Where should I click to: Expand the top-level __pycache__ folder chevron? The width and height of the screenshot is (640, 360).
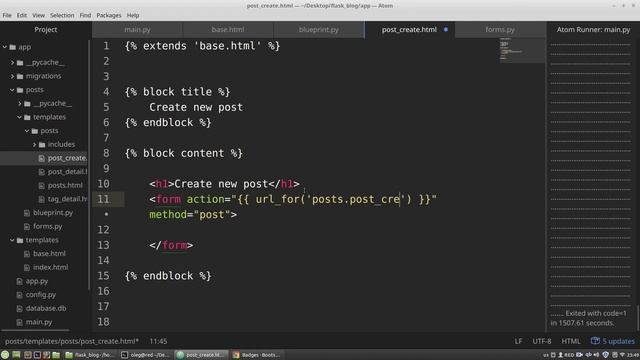pyautogui.click(x=12, y=62)
